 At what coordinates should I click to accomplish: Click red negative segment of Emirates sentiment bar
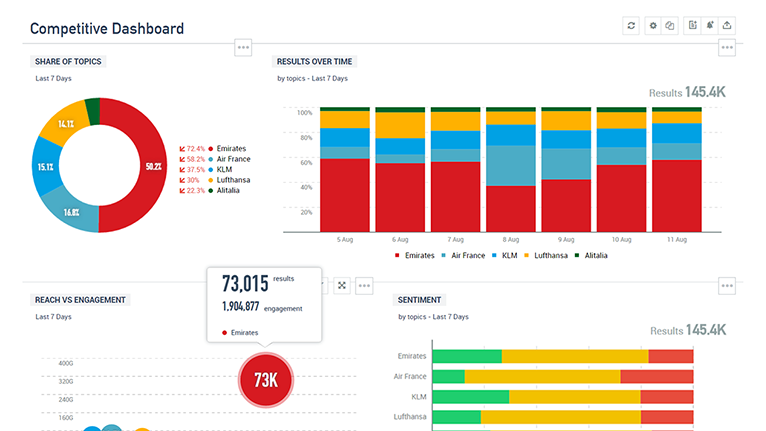pyautogui.click(x=671, y=356)
